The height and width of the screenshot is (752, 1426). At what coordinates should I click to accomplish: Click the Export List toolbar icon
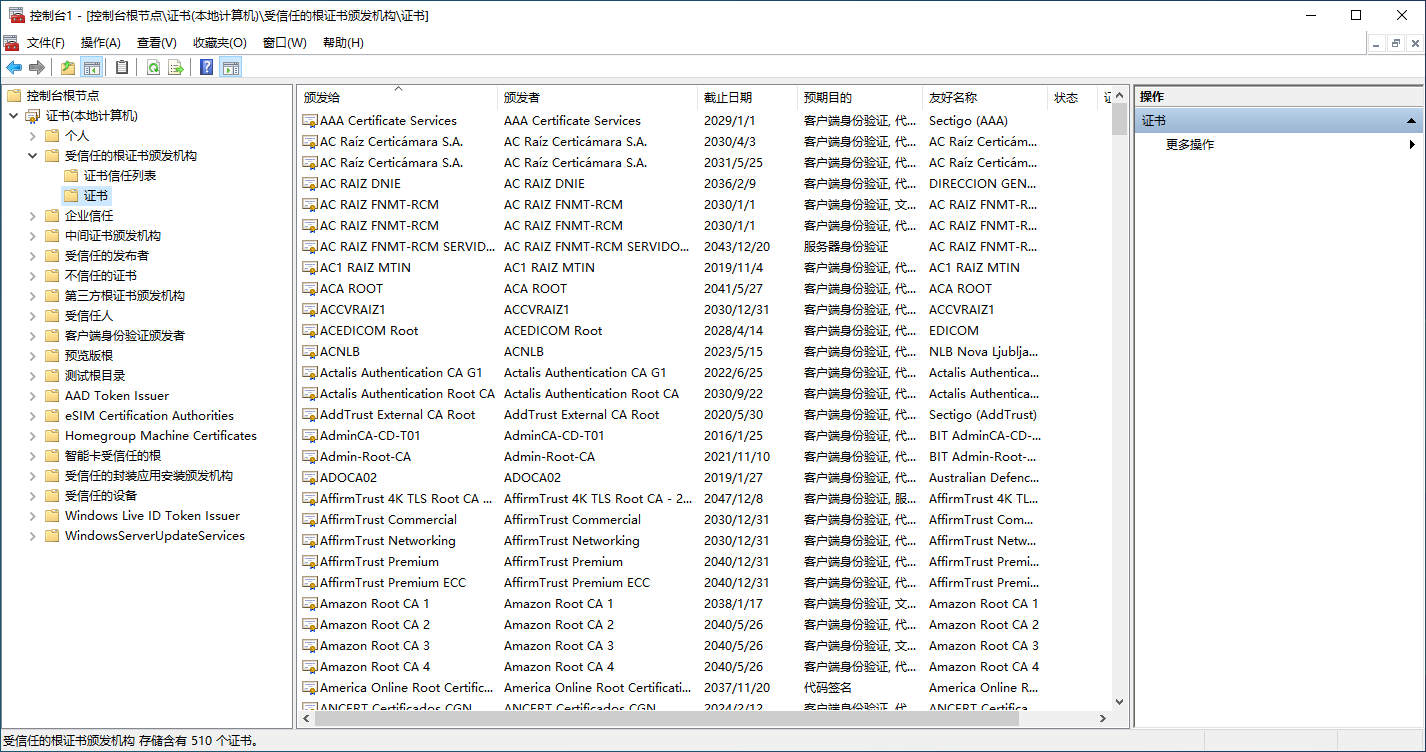[x=176, y=67]
